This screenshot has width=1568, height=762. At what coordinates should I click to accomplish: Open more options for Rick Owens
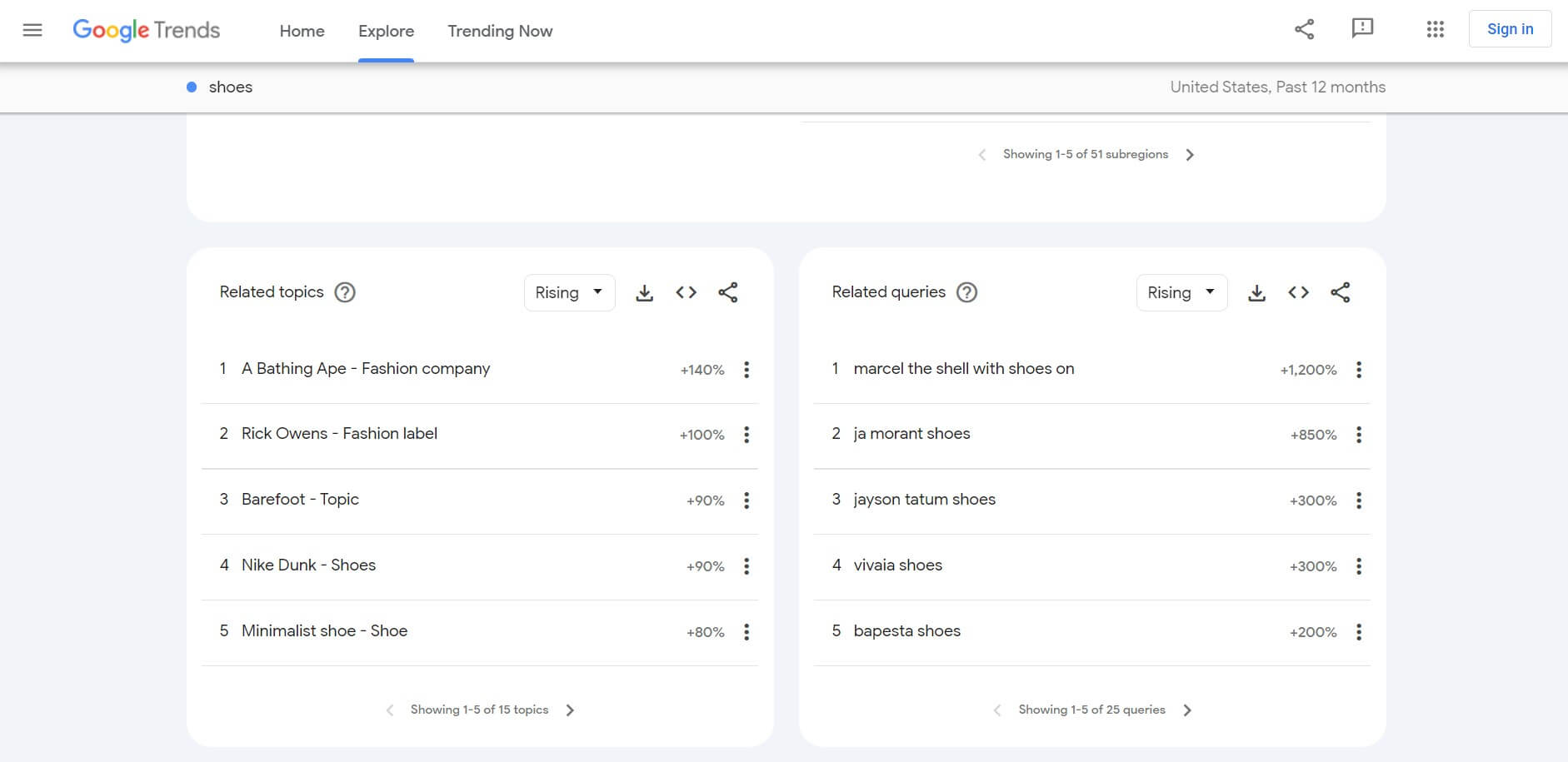[747, 435]
